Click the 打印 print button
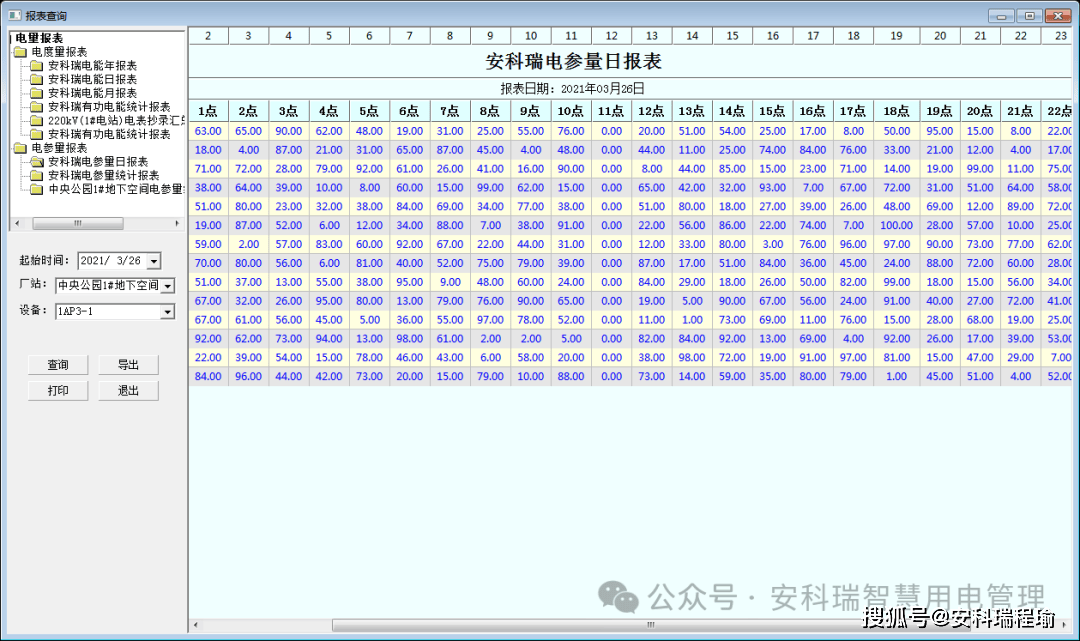The height and width of the screenshot is (641, 1080). (x=58, y=390)
